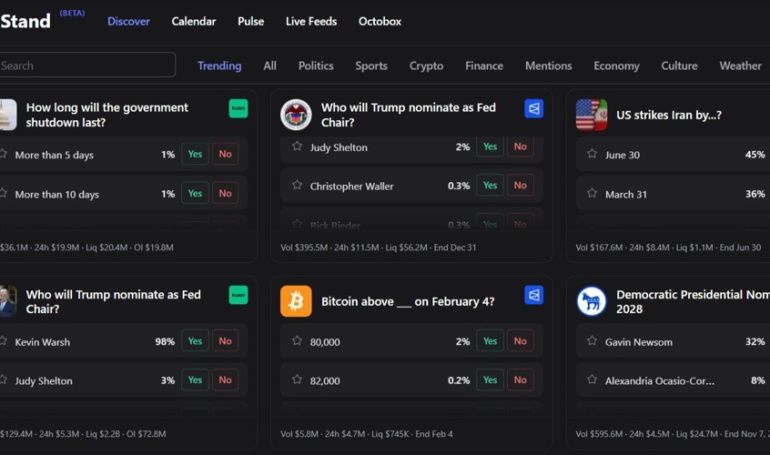
Task: Click the US-Iran flag thumbnail
Action: point(591,115)
